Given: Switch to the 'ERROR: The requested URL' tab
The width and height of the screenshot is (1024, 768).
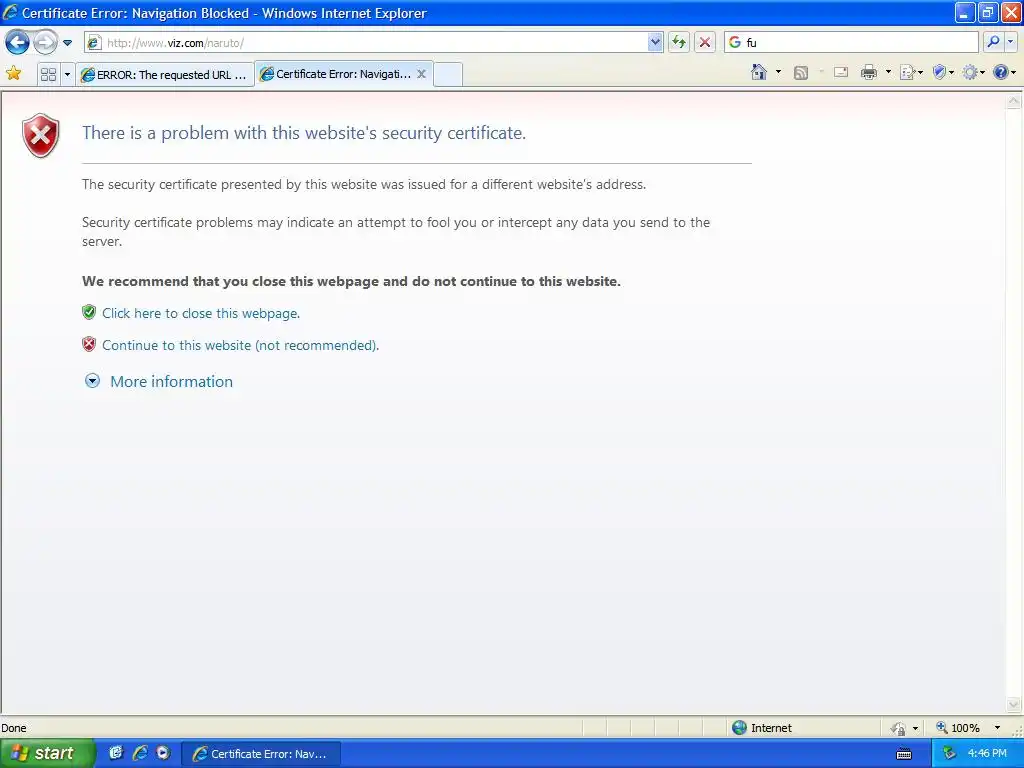Looking at the screenshot, I should coord(165,74).
